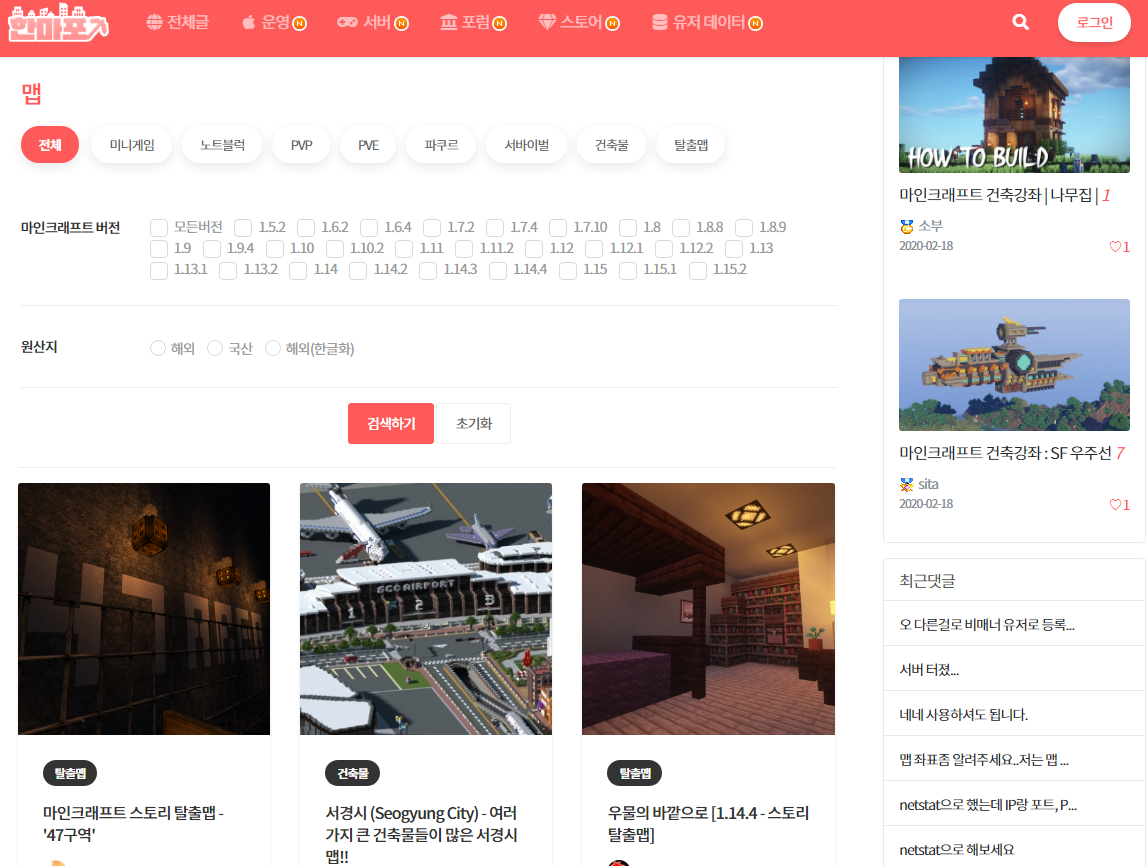Open comment 'netstat으로 해보세요'
The width and height of the screenshot is (1148, 866).
pos(957,850)
